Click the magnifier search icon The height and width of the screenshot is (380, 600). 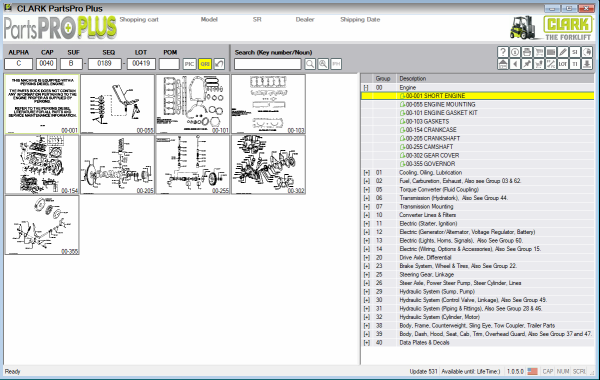(x=310, y=64)
